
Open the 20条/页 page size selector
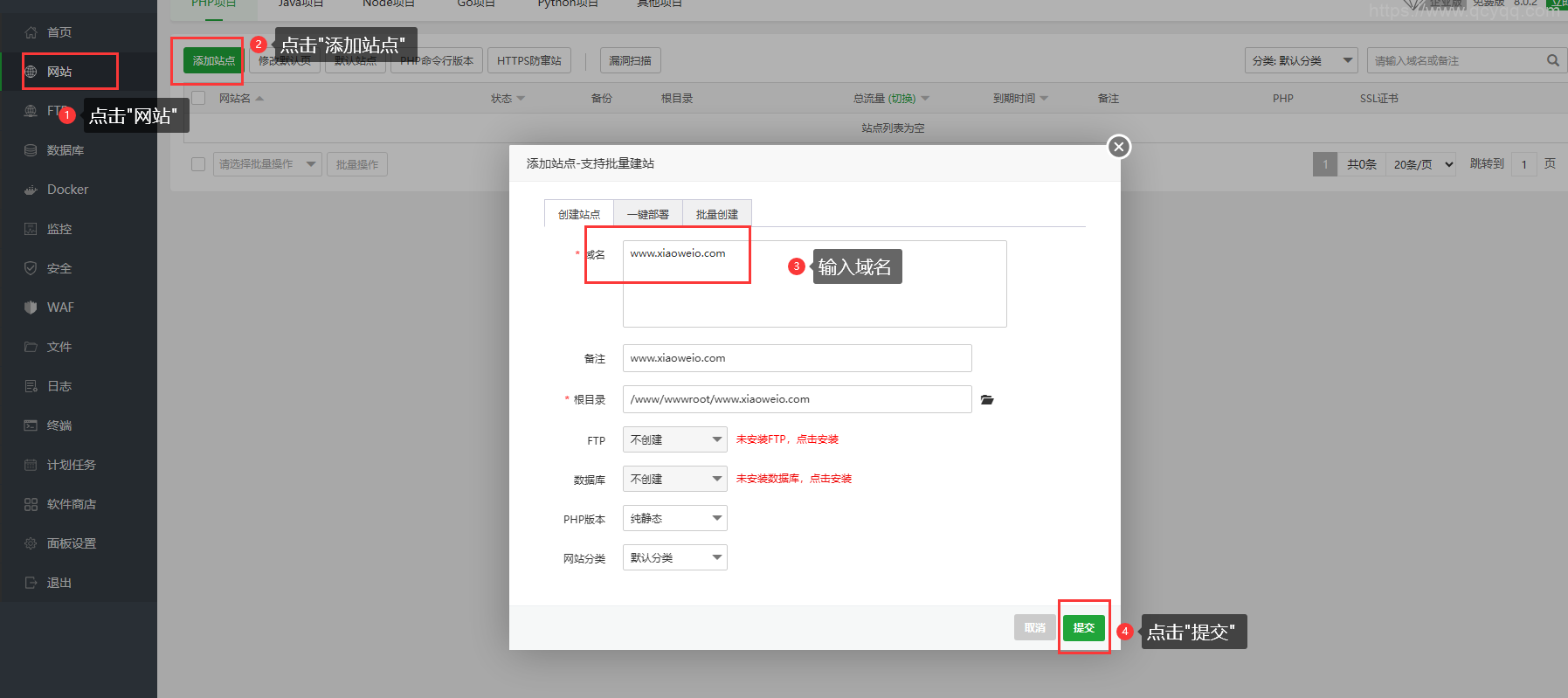tap(1422, 164)
